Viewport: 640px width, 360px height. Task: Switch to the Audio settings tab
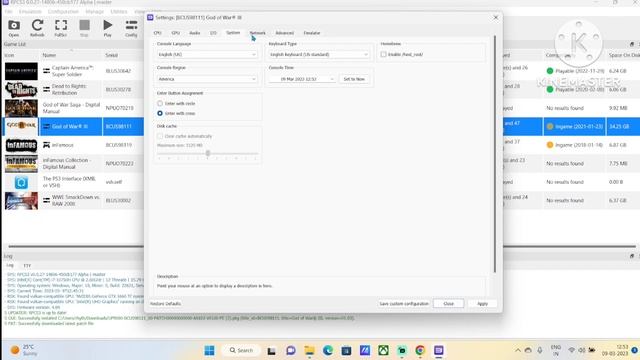point(195,33)
